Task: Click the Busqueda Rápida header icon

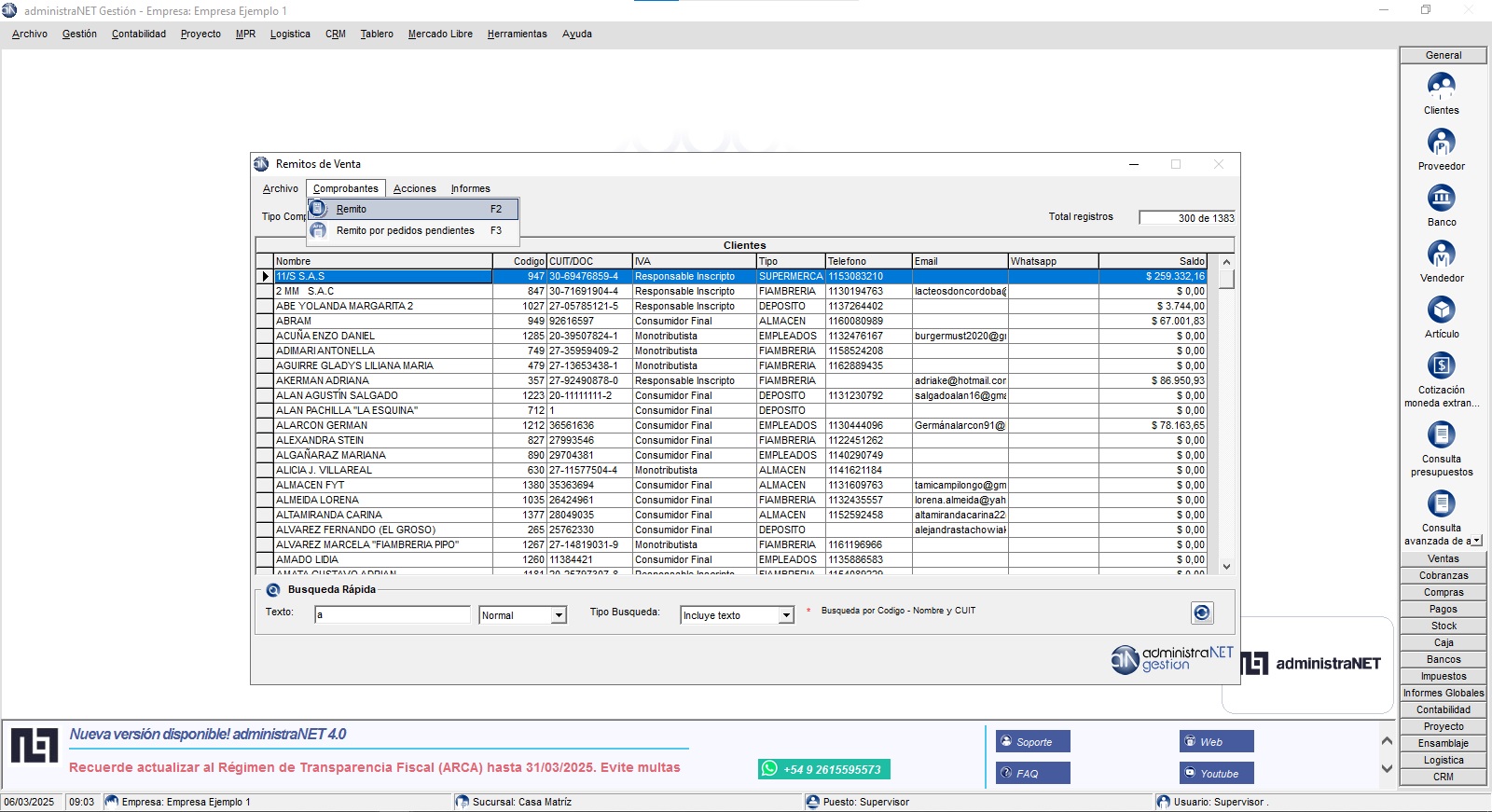Action: click(273, 590)
